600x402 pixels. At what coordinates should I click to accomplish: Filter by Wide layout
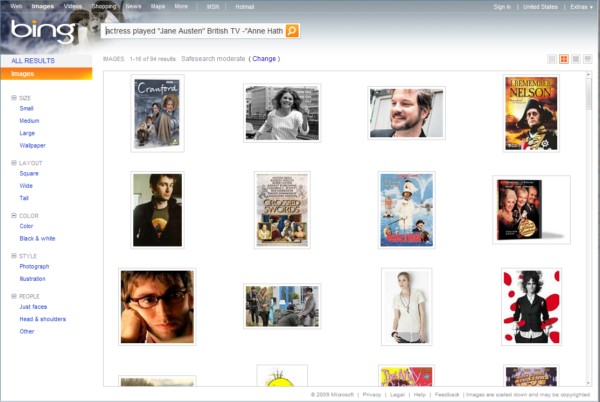[26, 186]
